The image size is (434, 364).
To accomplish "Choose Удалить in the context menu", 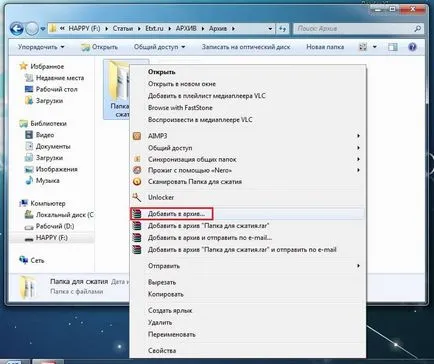I will click(248, 322).
